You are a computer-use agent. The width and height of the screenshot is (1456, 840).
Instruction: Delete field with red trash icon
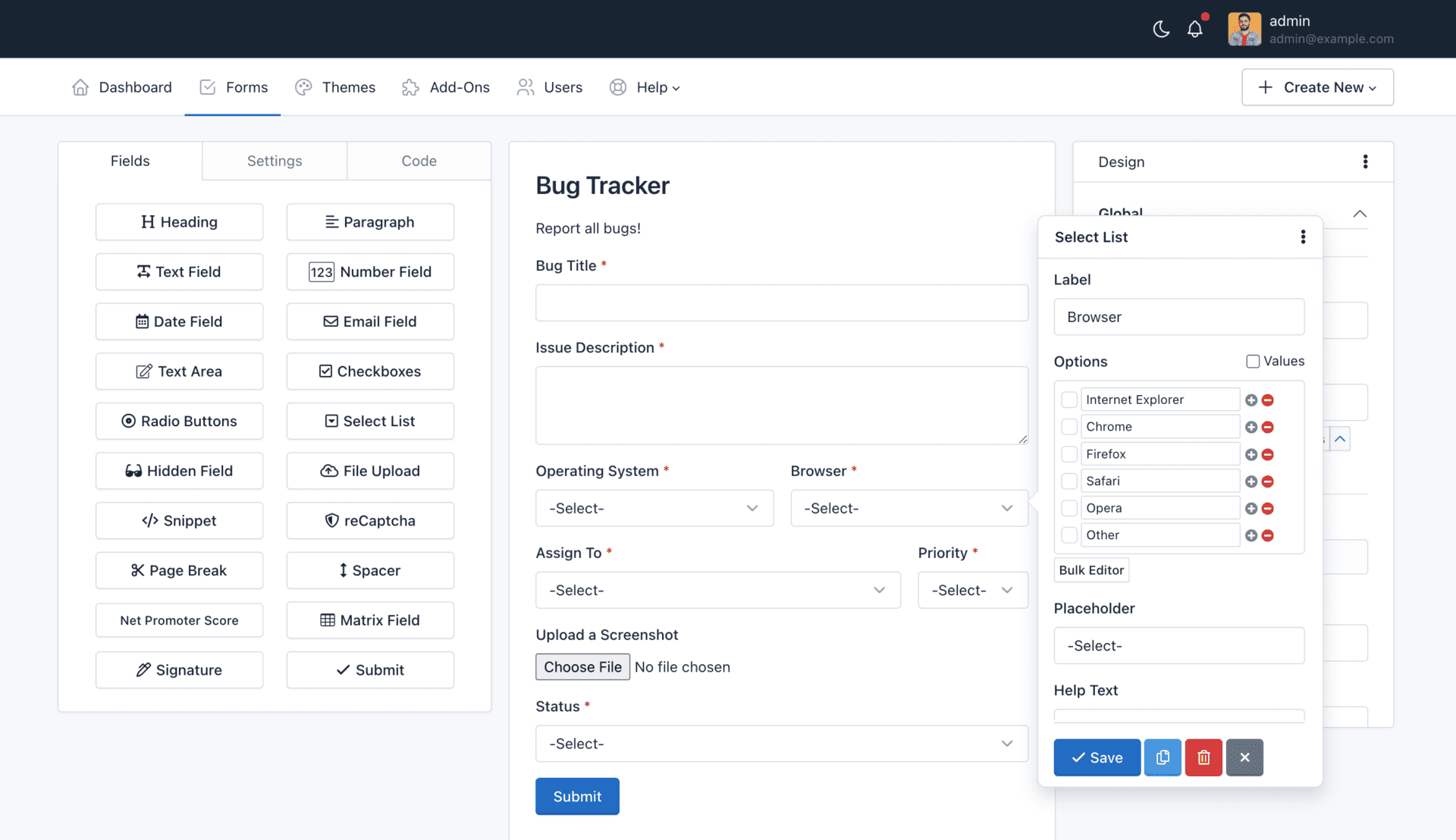tap(1203, 757)
